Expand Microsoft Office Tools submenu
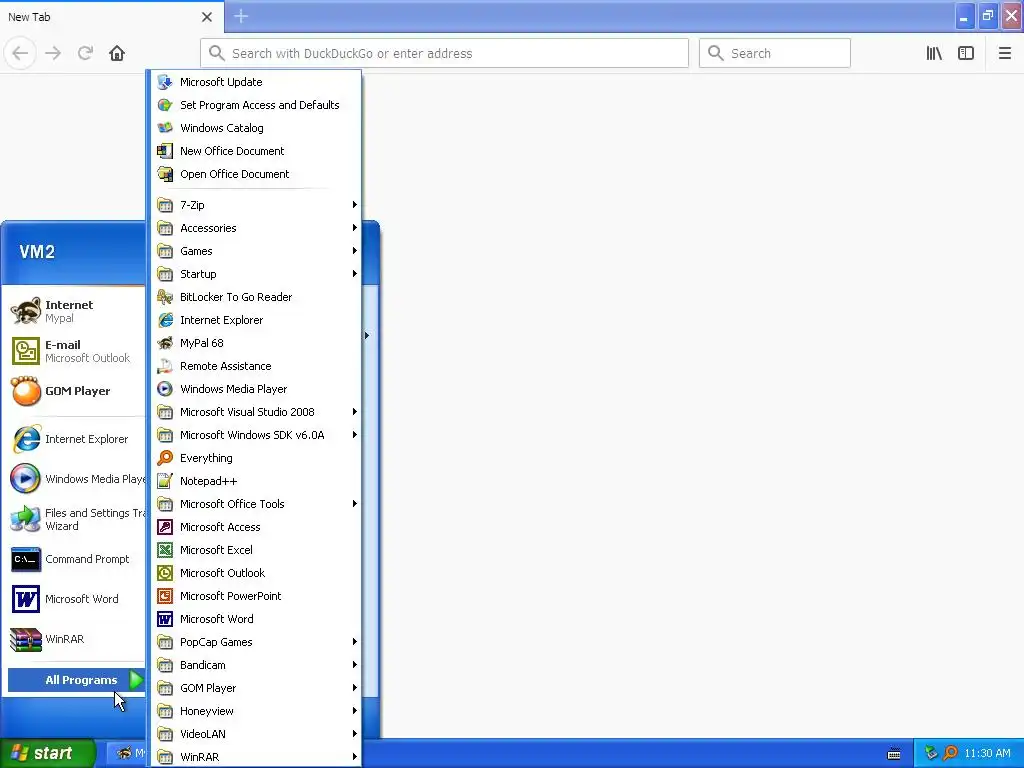The height and width of the screenshot is (768, 1024). coord(256,504)
